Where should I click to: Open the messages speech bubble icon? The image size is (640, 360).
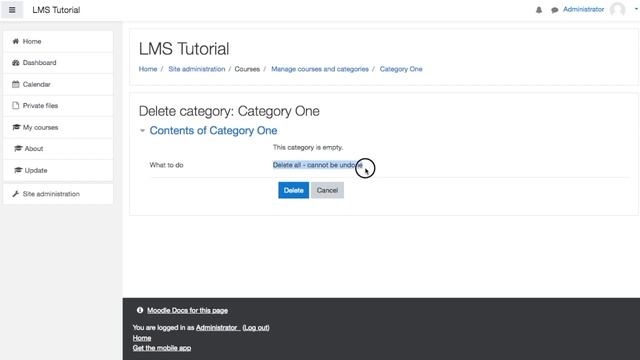[554, 10]
